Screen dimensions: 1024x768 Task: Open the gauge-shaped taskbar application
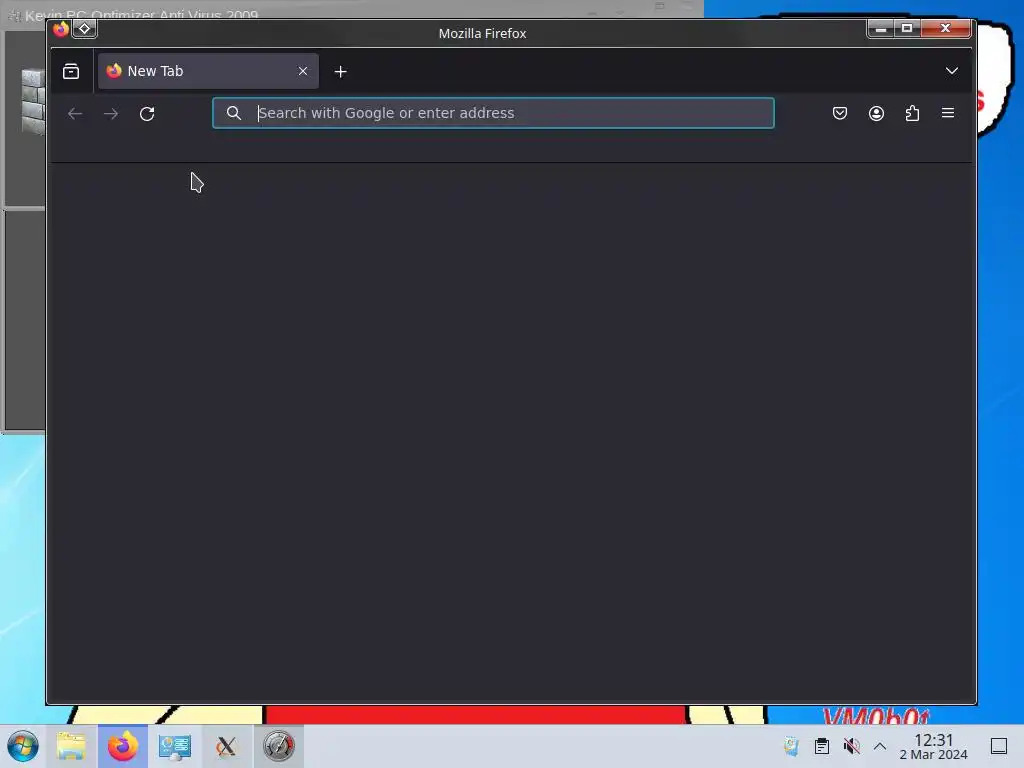click(278, 746)
